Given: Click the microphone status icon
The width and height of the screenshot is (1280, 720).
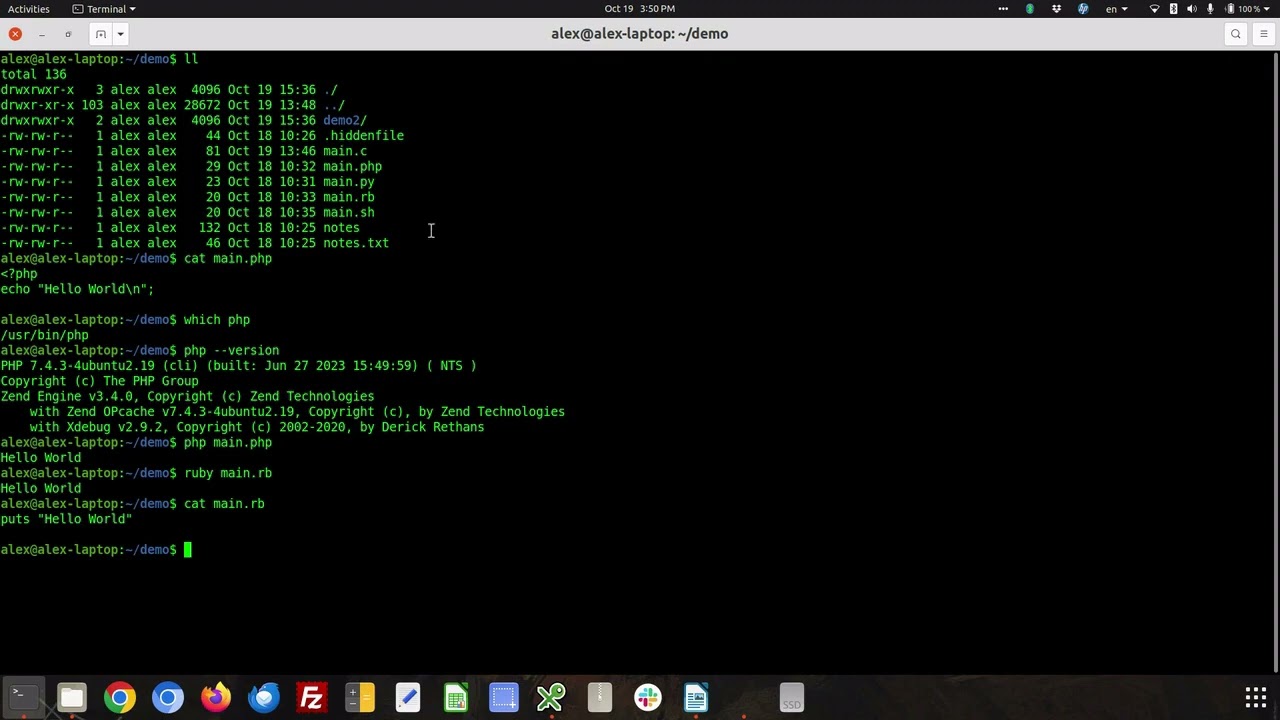Looking at the screenshot, I should click(x=1210, y=9).
